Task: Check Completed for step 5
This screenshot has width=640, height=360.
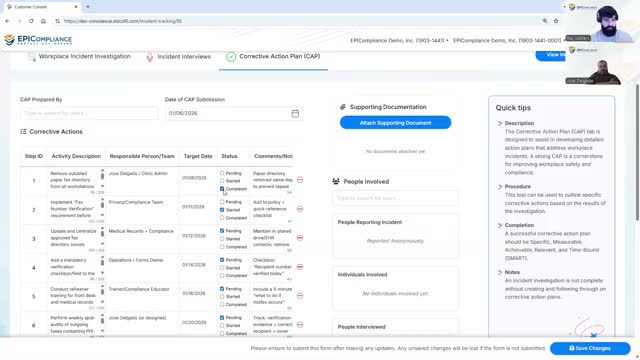Action: point(222,304)
